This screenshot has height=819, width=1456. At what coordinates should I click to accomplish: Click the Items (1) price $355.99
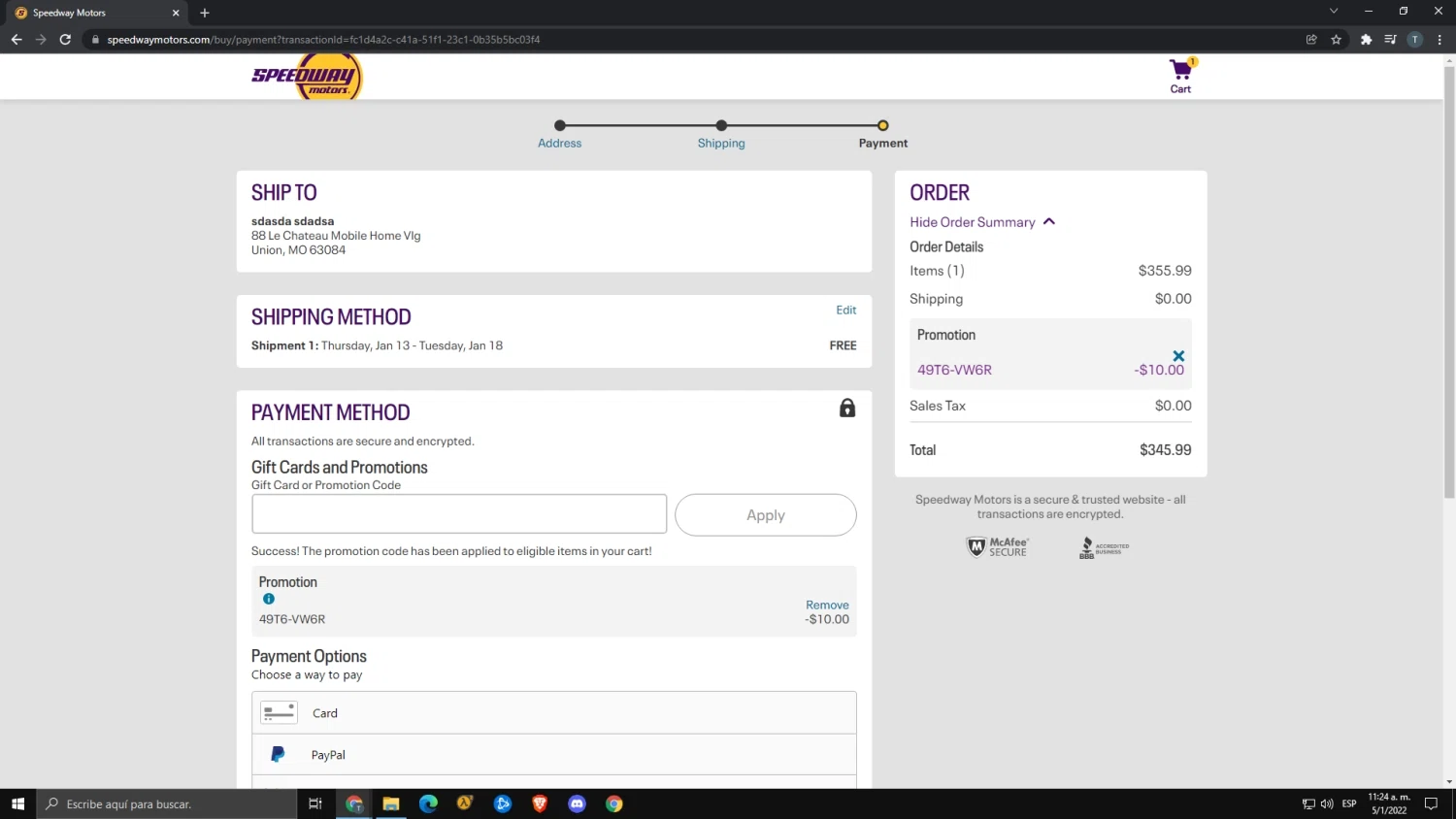[x=1165, y=271]
